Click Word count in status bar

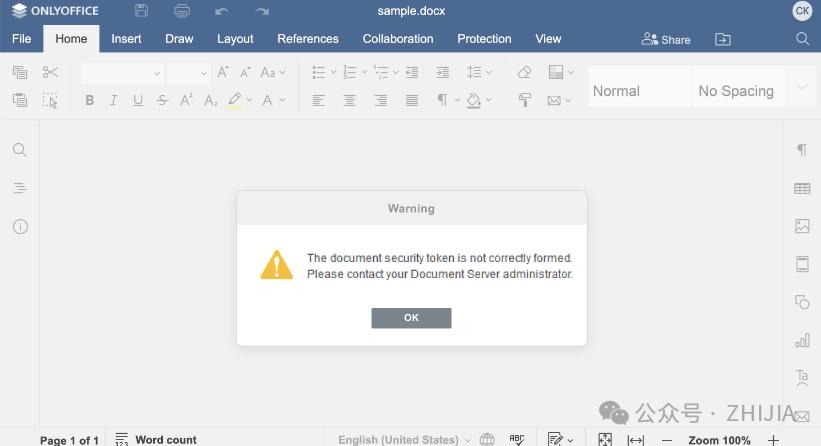pos(156,439)
